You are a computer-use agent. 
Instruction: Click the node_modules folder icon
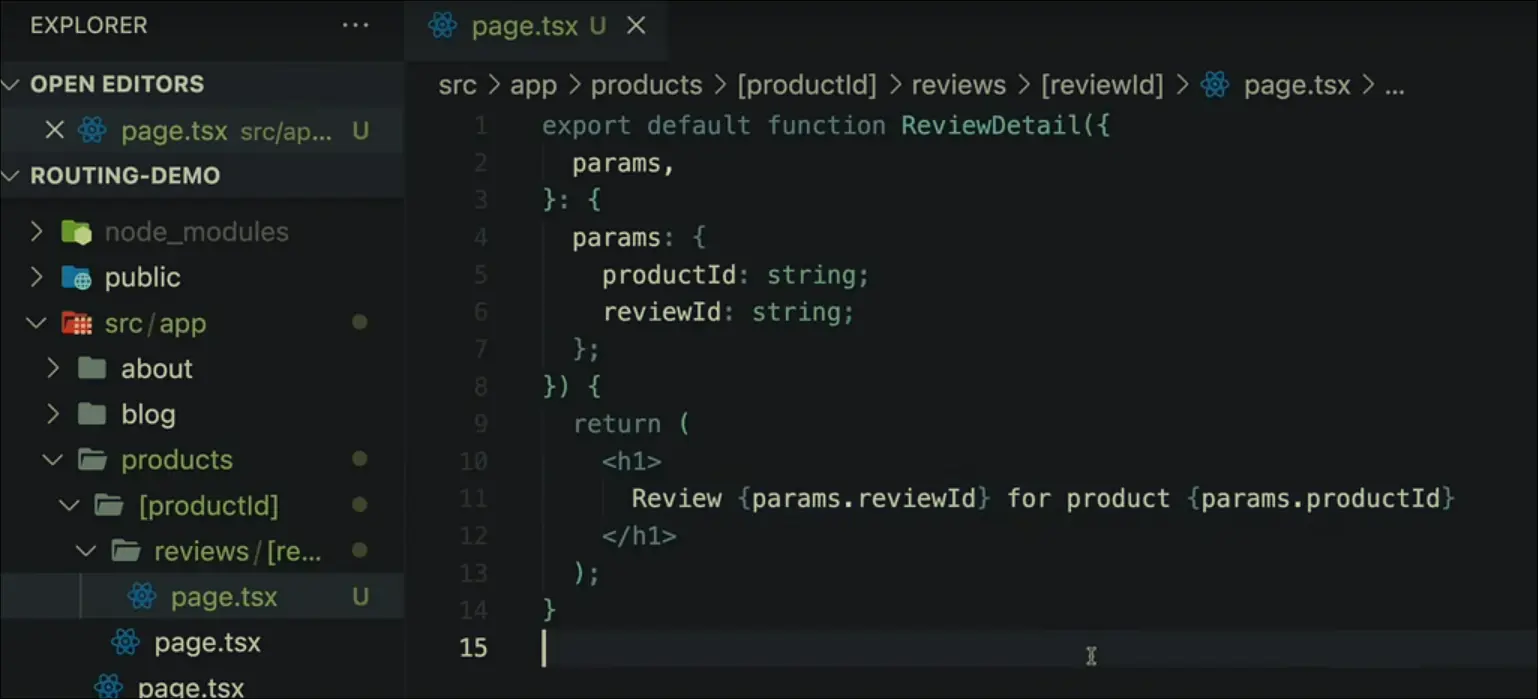(x=76, y=232)
